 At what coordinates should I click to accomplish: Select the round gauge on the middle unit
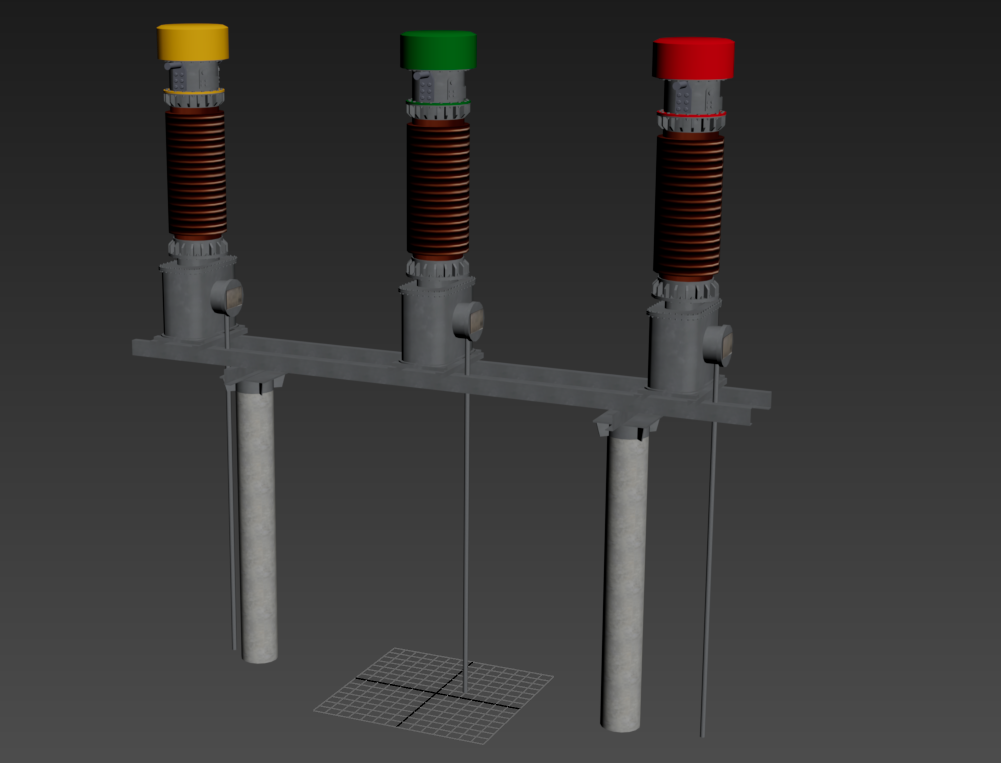[x=469, y=322]
